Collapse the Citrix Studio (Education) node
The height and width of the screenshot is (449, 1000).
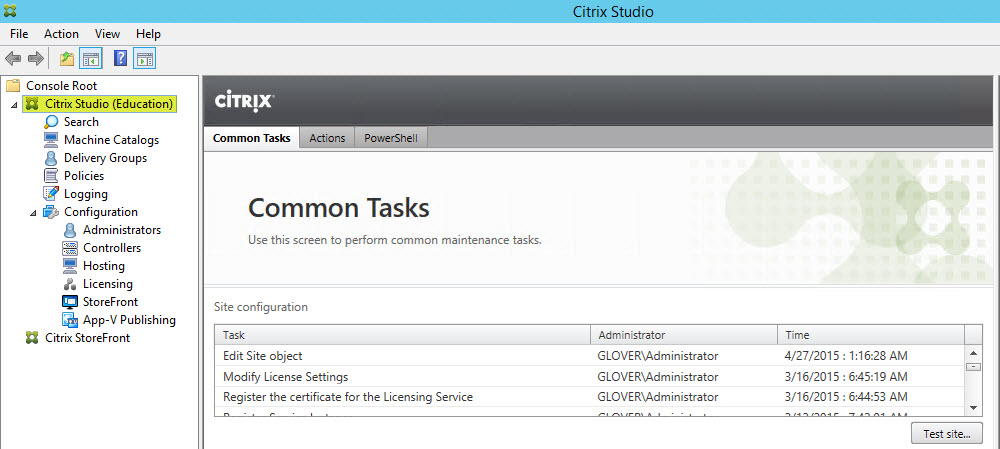(14, 105)
